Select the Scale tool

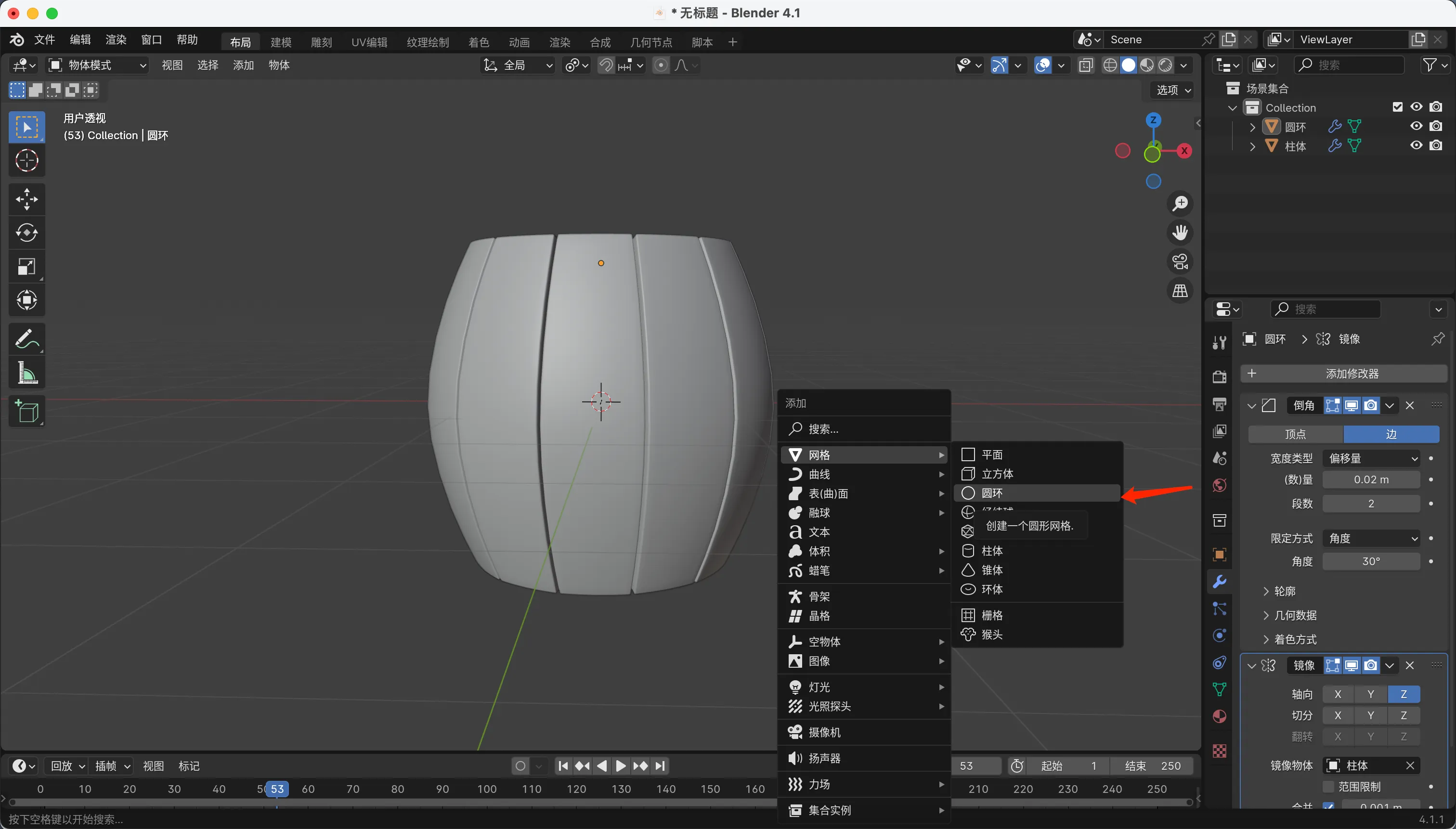27,267
